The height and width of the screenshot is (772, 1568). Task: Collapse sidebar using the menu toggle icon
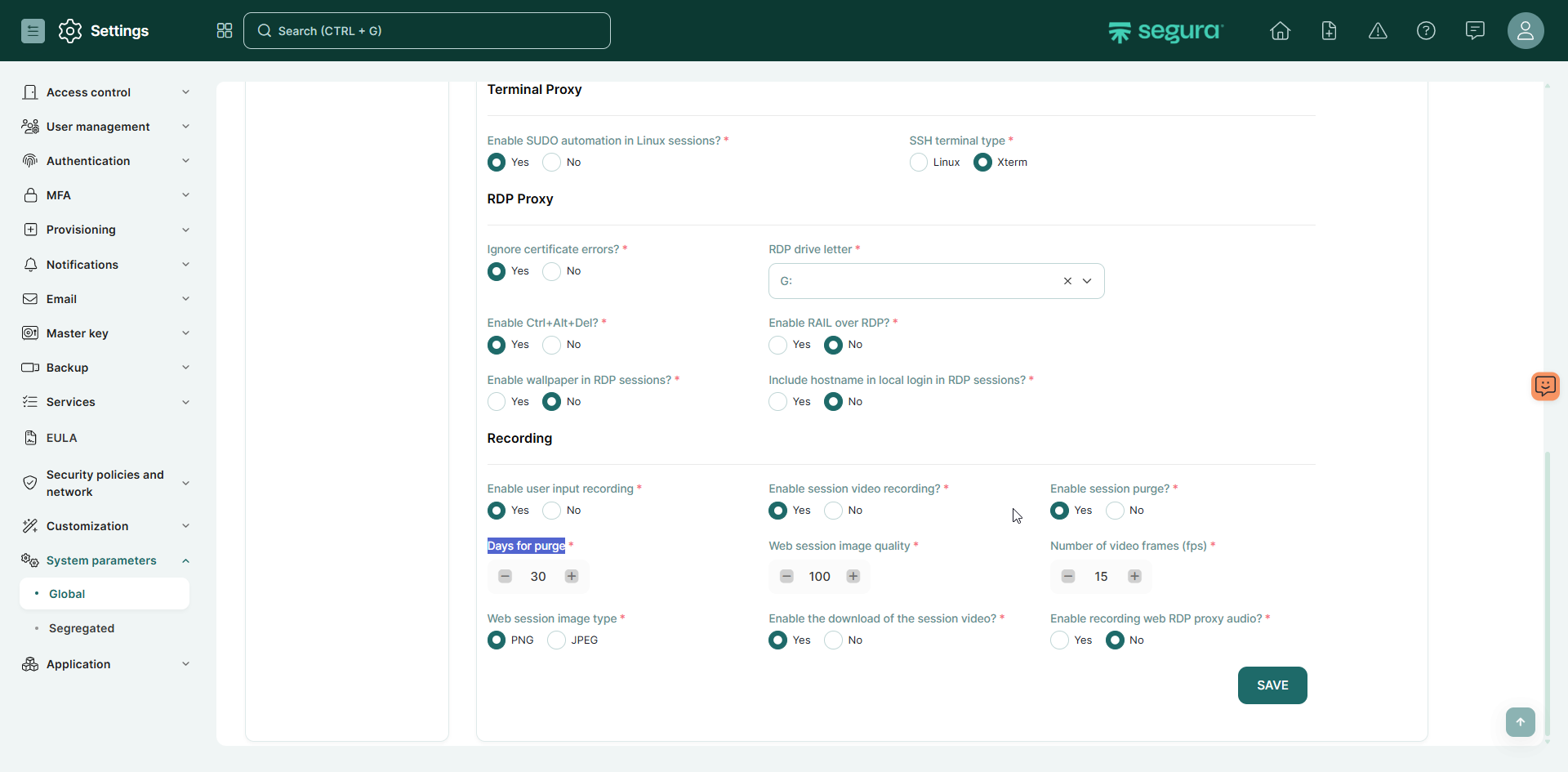33,31
